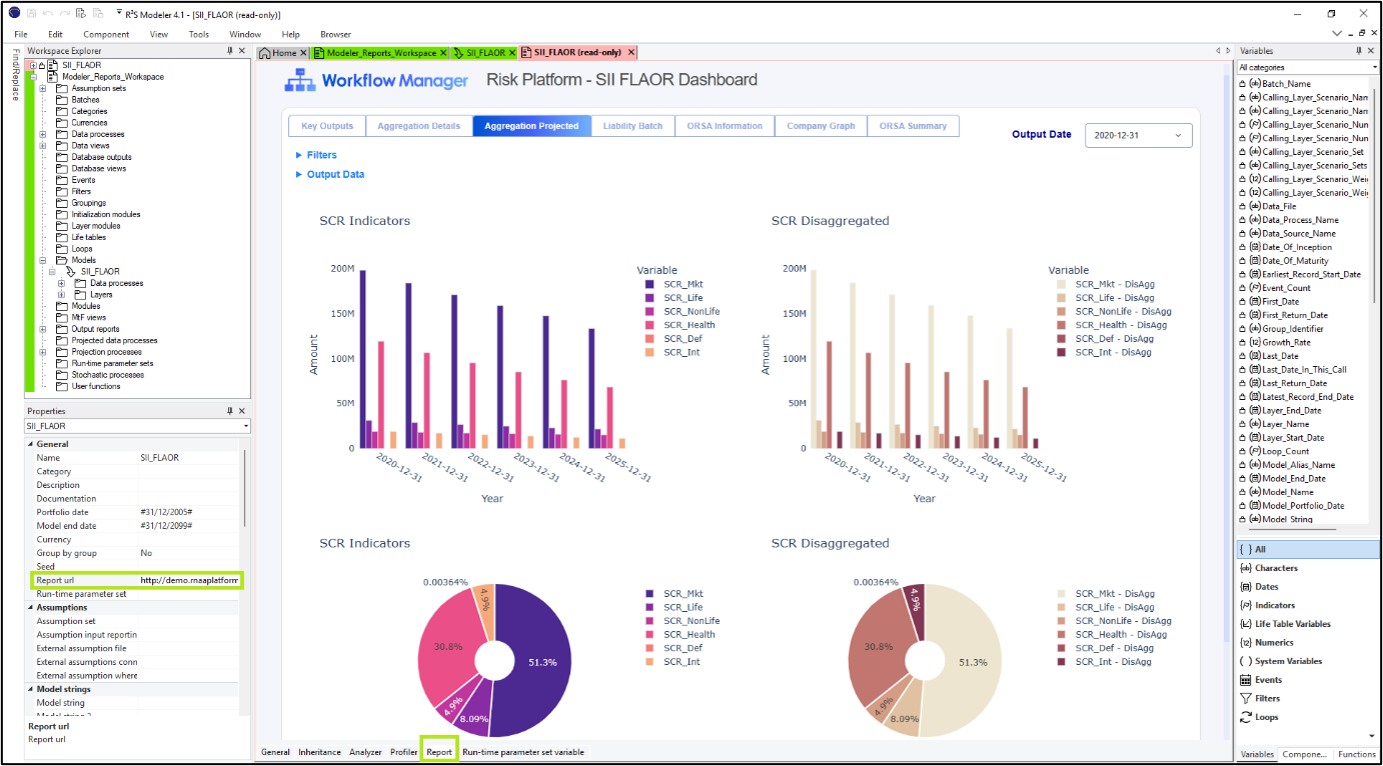The image size is (1383, 766).
Task: Expand the Assumption sets tree node
Action: (x=43, y=88)
